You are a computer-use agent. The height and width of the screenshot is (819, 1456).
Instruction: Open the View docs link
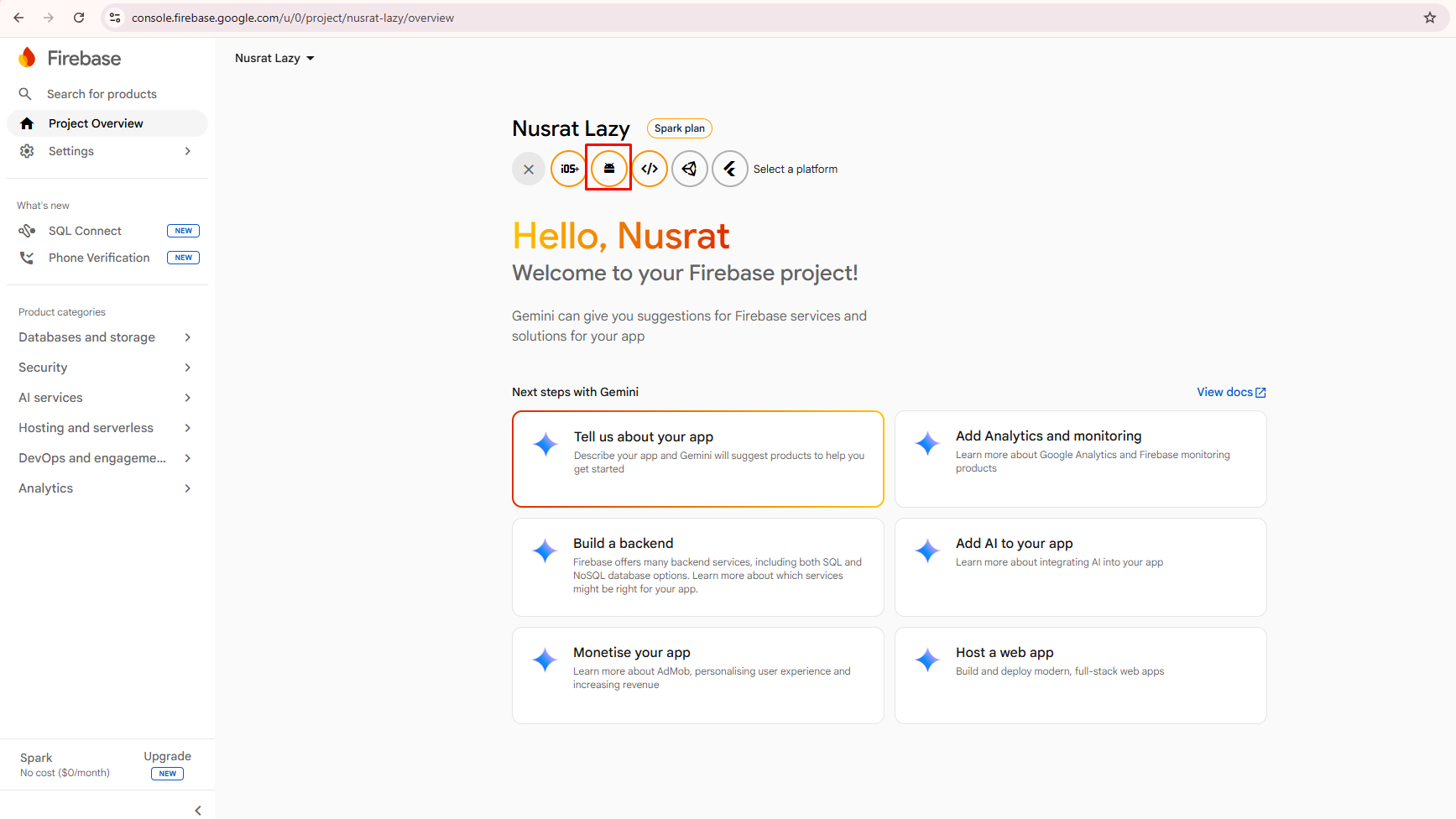click(x=1231, y=392)
